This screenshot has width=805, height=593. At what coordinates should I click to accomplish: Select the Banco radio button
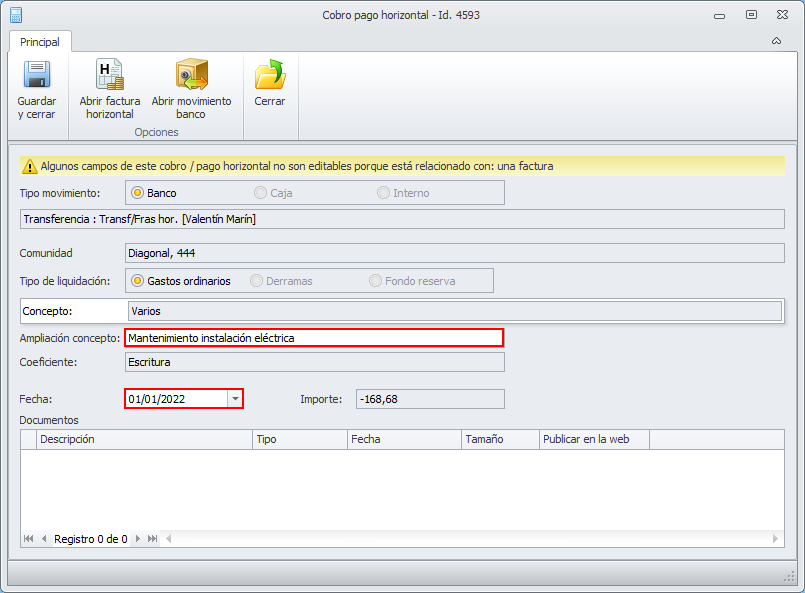[x=138, y=193]
